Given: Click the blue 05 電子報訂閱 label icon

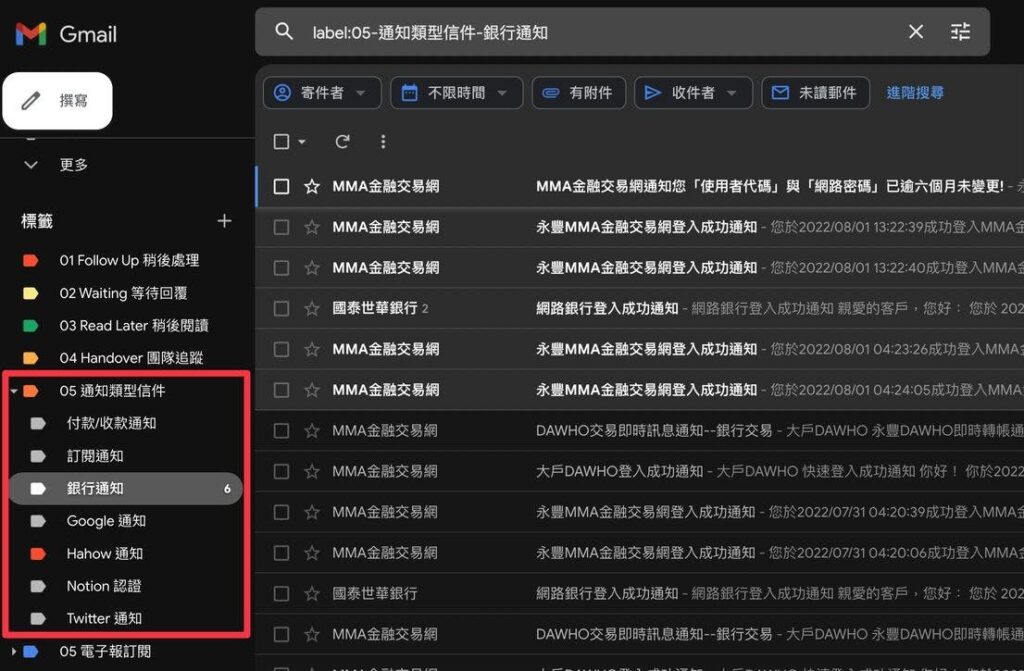Looking at the screenshot, I should [x=31, y=651].
